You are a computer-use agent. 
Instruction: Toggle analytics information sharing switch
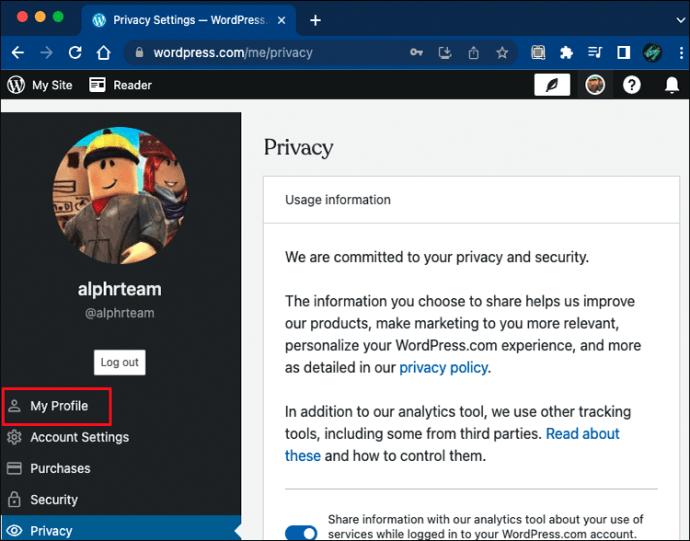pyautogui.click(x=300, y=532)
